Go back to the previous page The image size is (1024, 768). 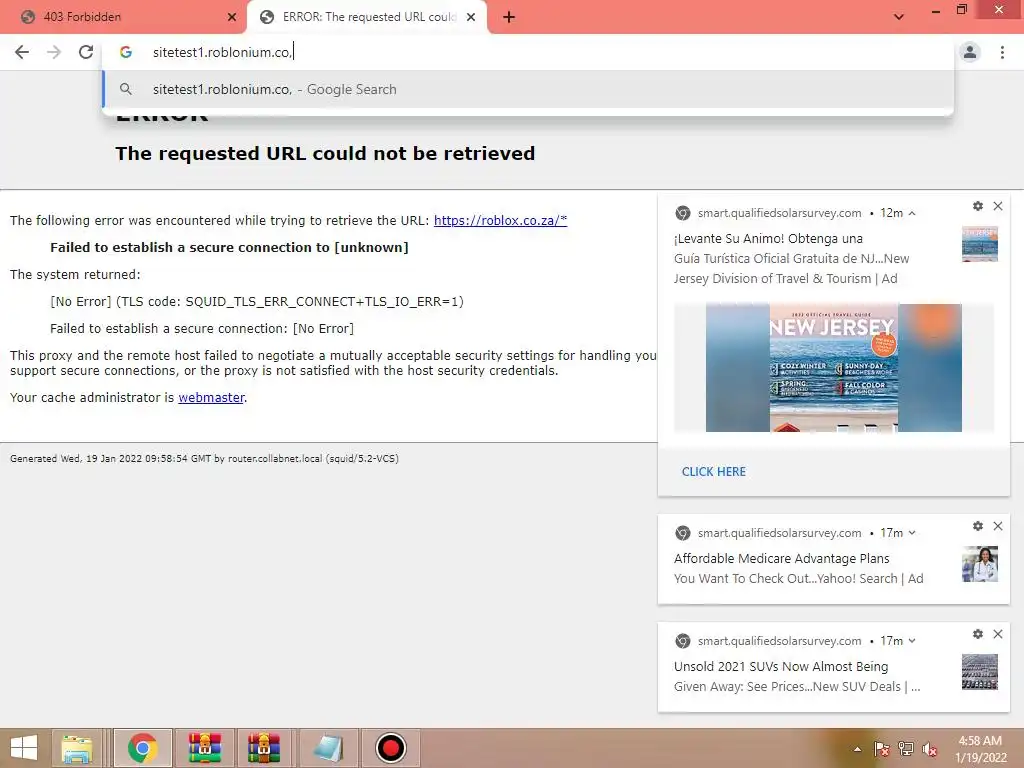click(x=22, y=52)
